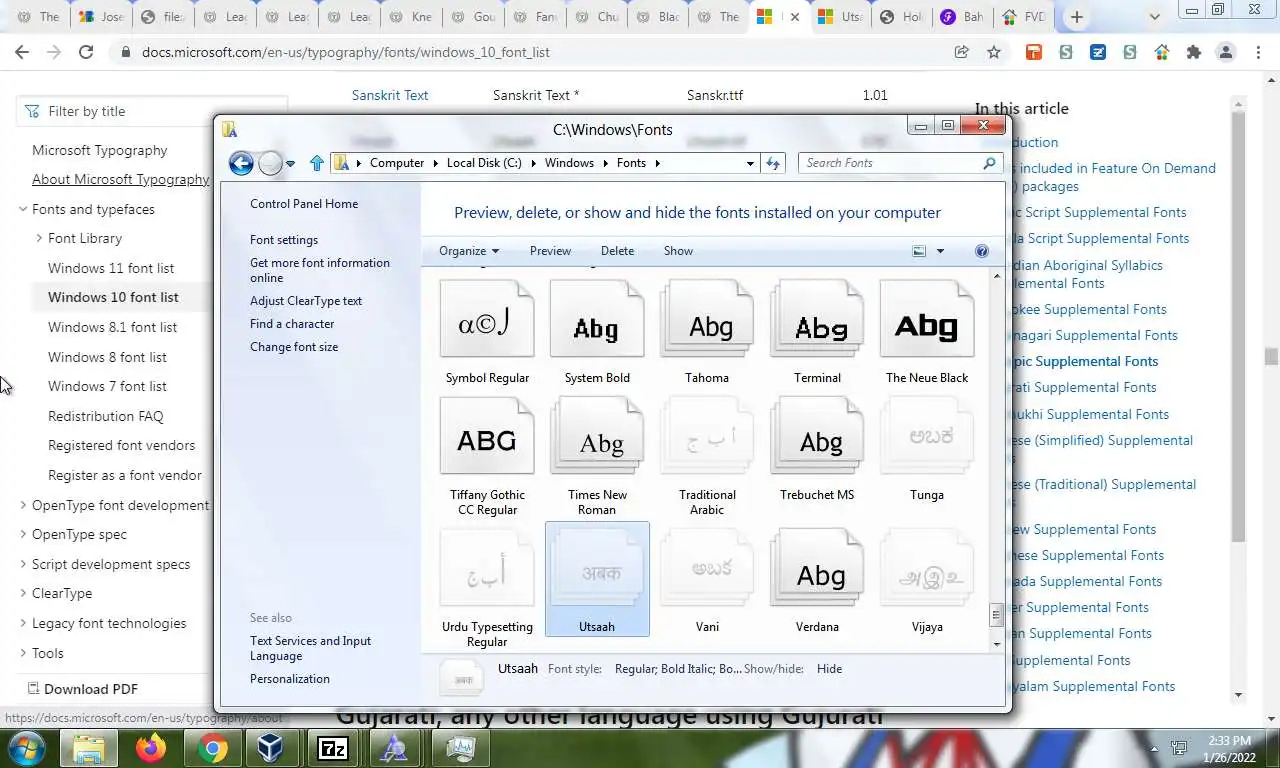
Task: Click Show in the Fonts toolbar
Action: (678, 251)
